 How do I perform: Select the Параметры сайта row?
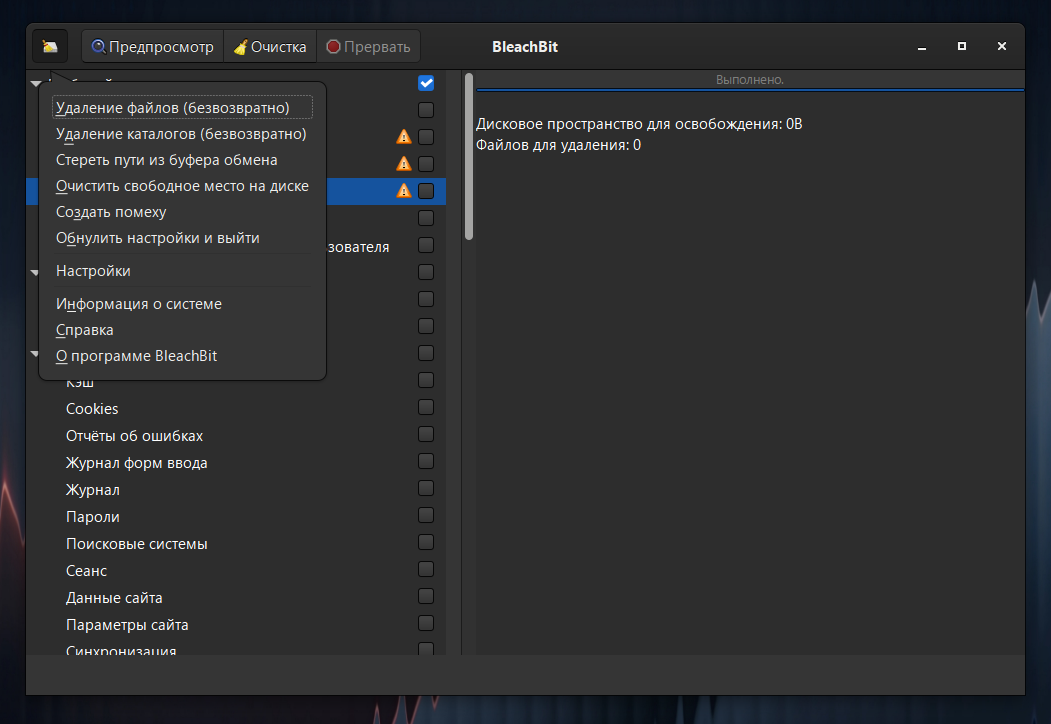tap(236, 625)
